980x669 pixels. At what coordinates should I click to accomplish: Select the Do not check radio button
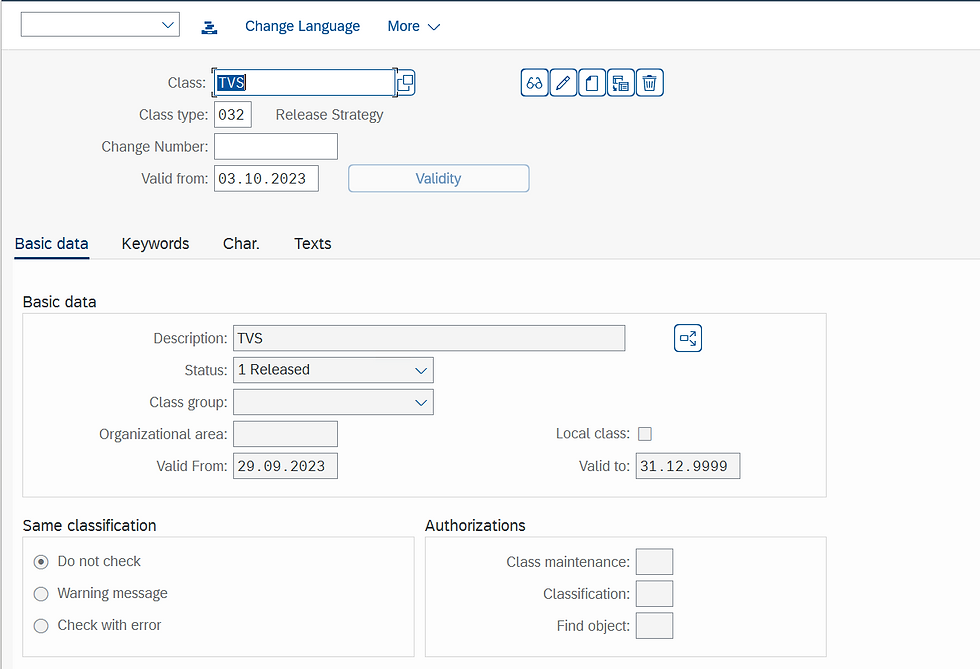pos(41,562)
